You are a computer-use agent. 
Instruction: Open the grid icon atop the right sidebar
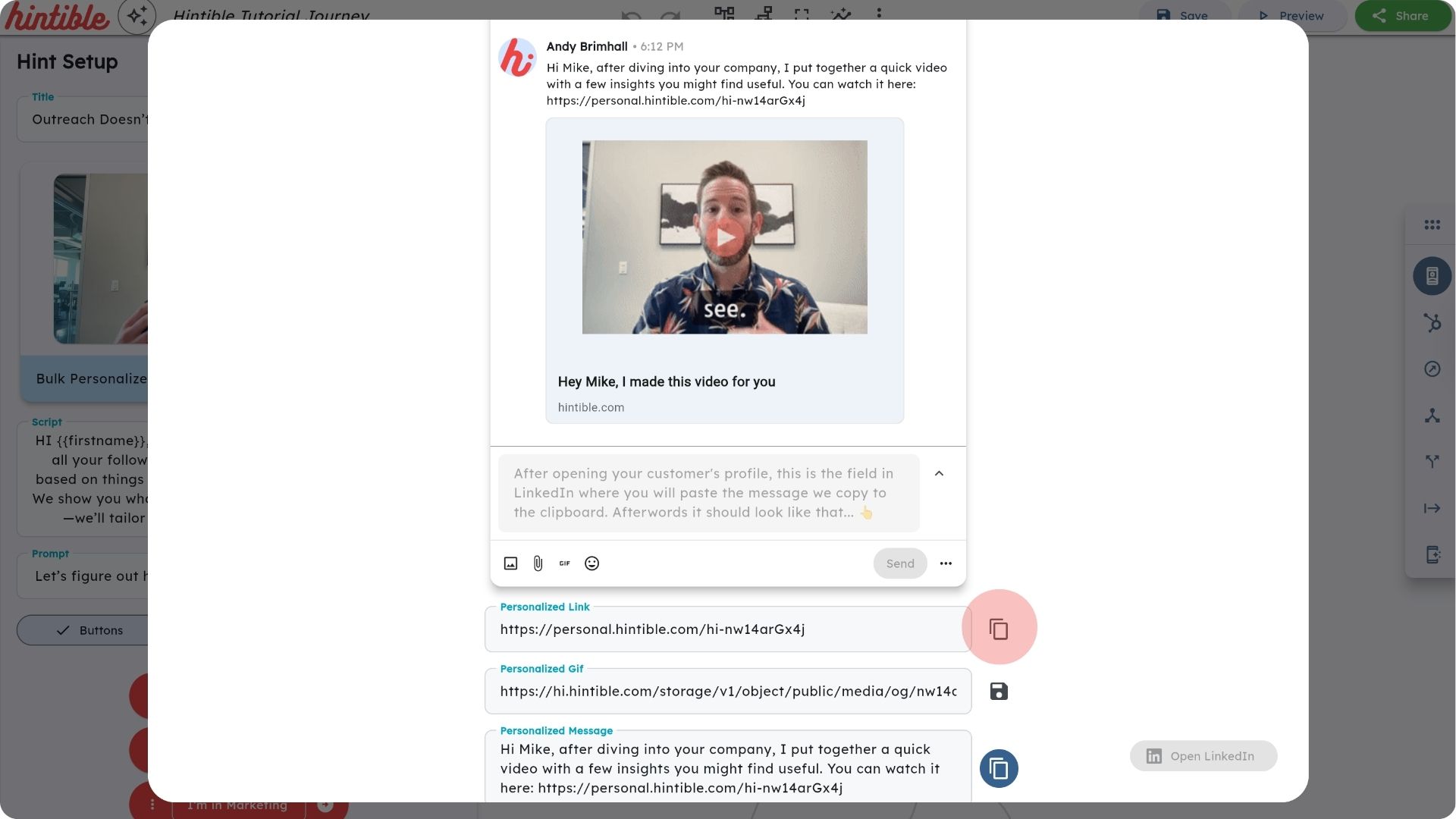1432,224
